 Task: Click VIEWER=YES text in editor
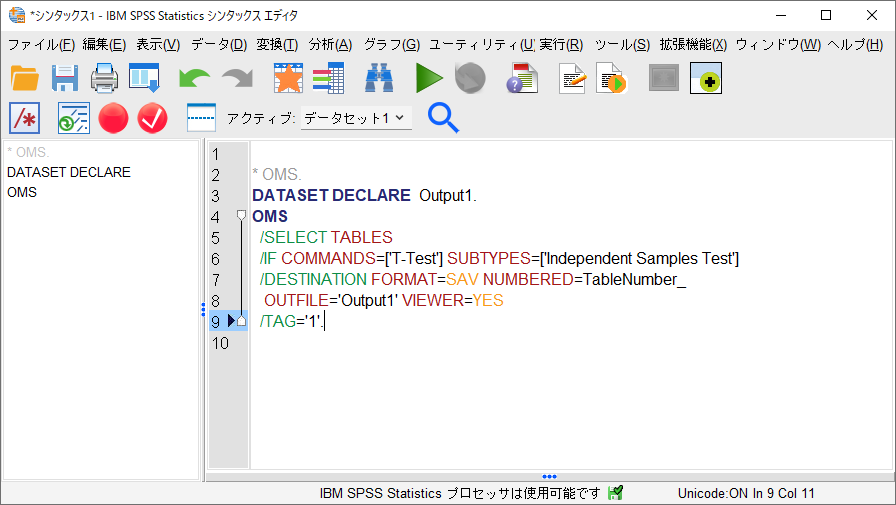point(453,301)
